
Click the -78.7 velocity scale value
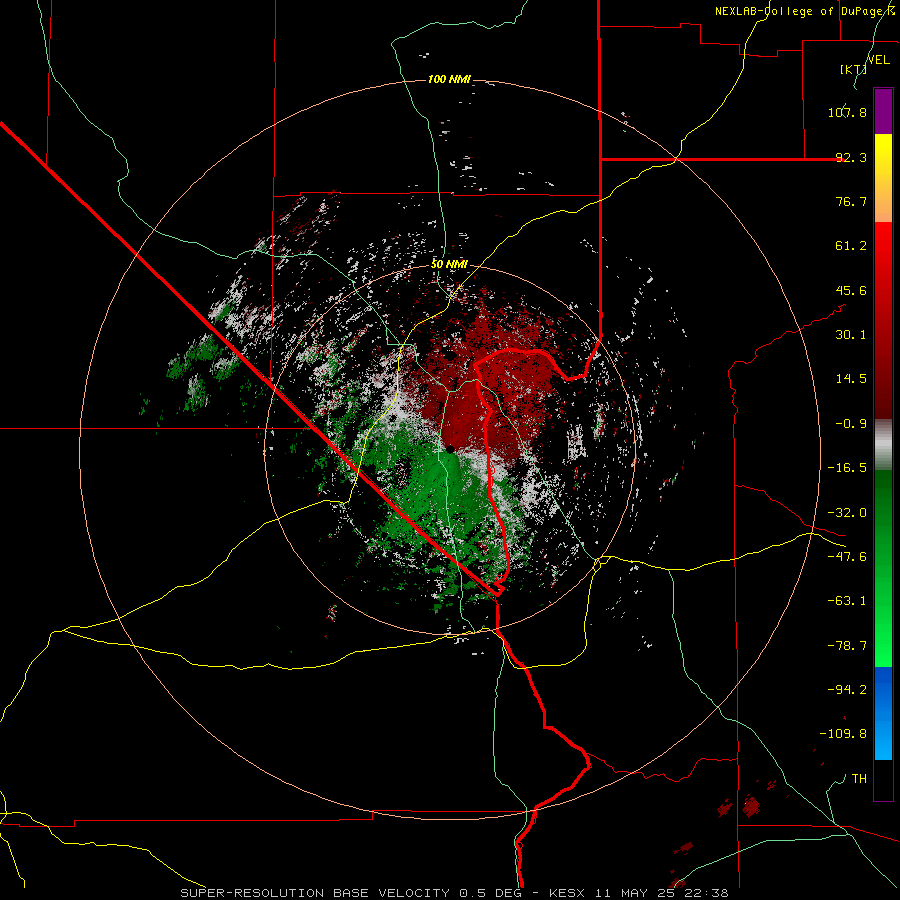[847, 646]
